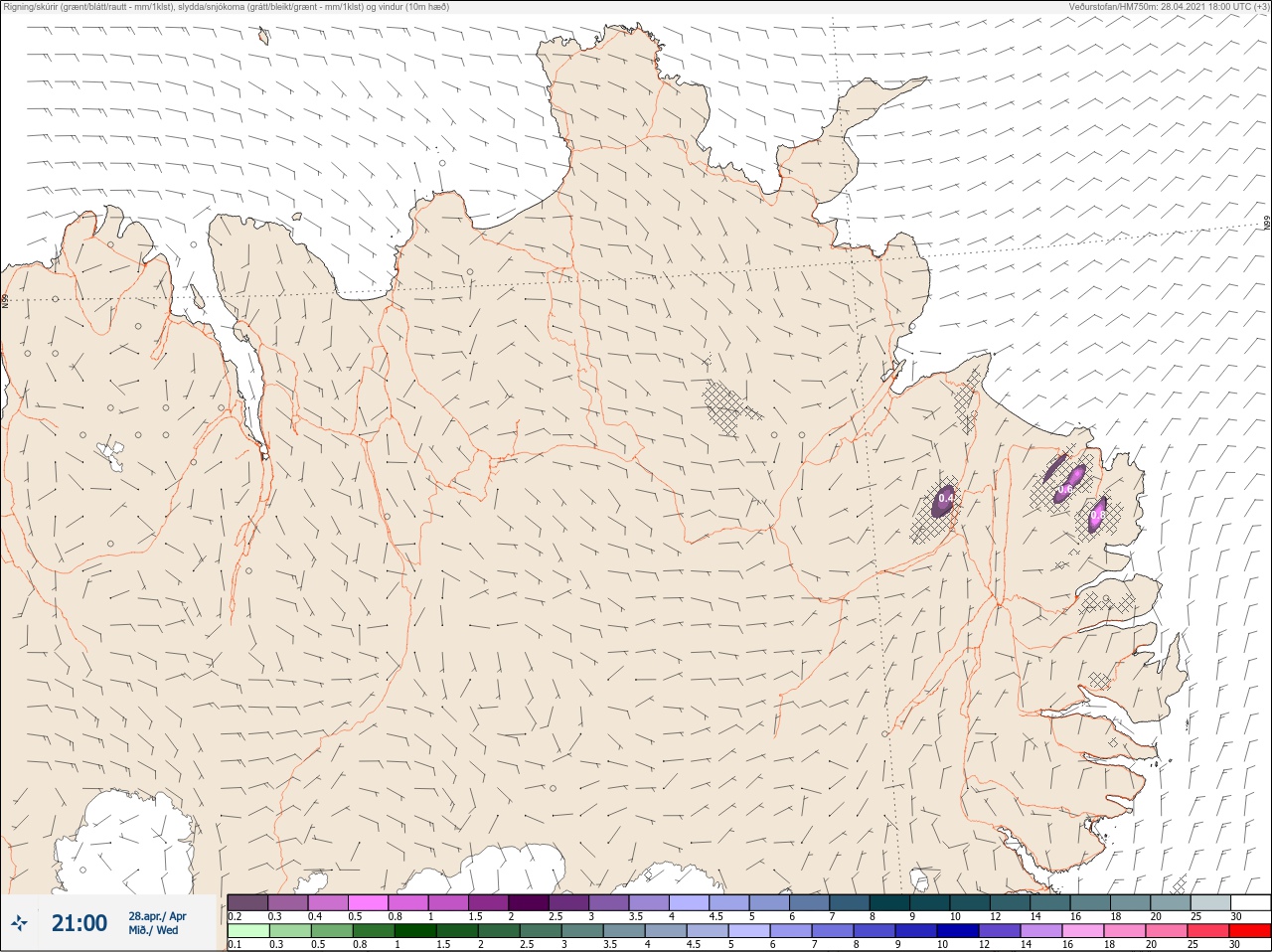Click the 21:00 forecast time display

[79, 923]
